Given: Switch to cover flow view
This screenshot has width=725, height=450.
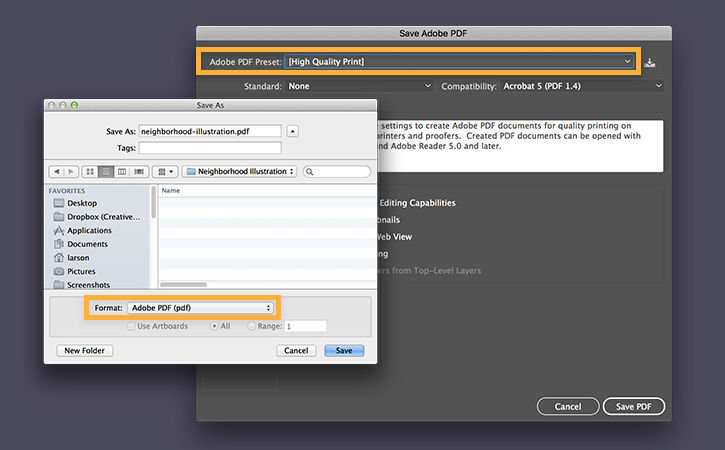Looking at the screenshot, I should tap(139, 172).
